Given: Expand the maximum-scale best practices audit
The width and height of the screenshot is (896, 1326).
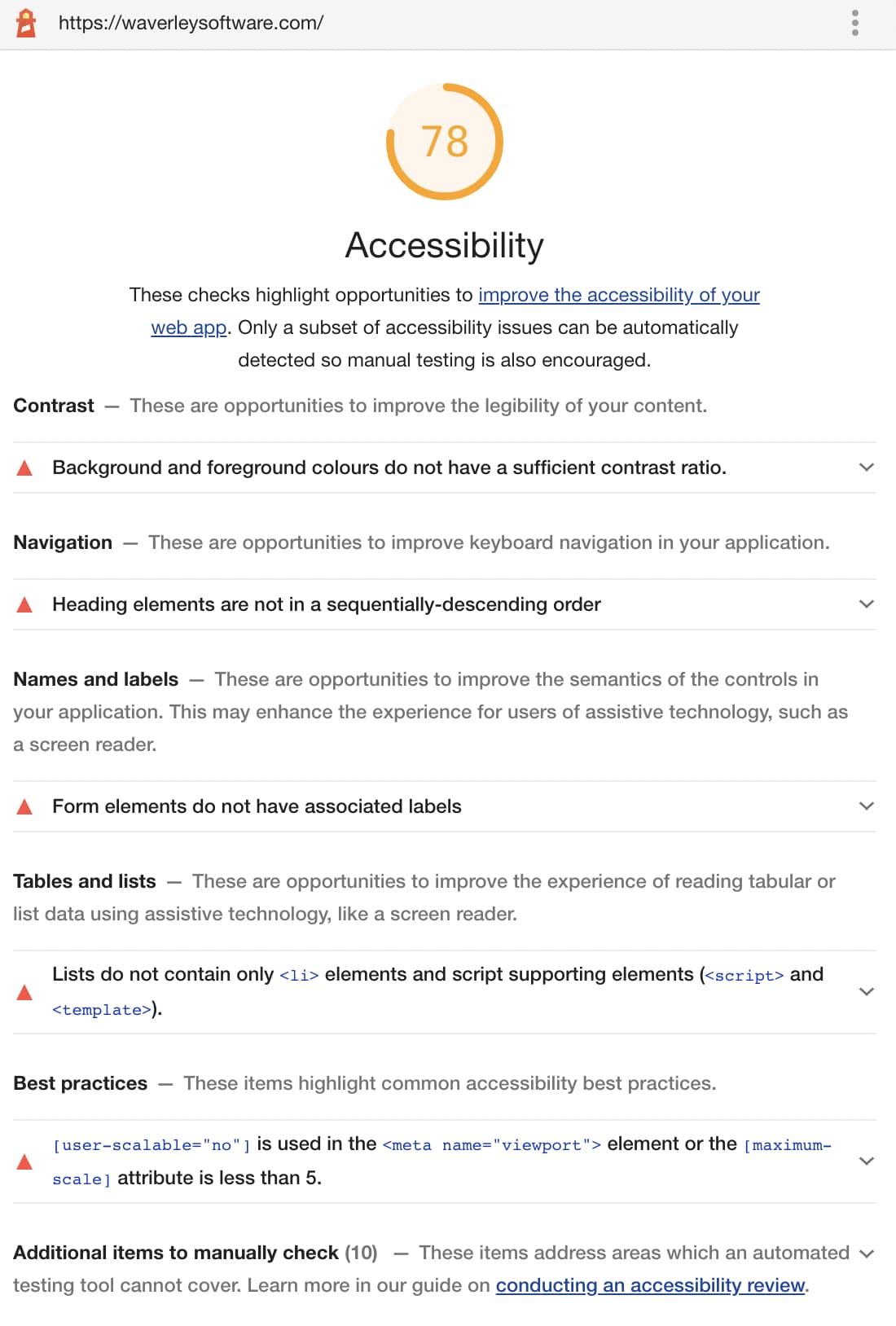Looking at the screenshot, I should [865, 1160].
